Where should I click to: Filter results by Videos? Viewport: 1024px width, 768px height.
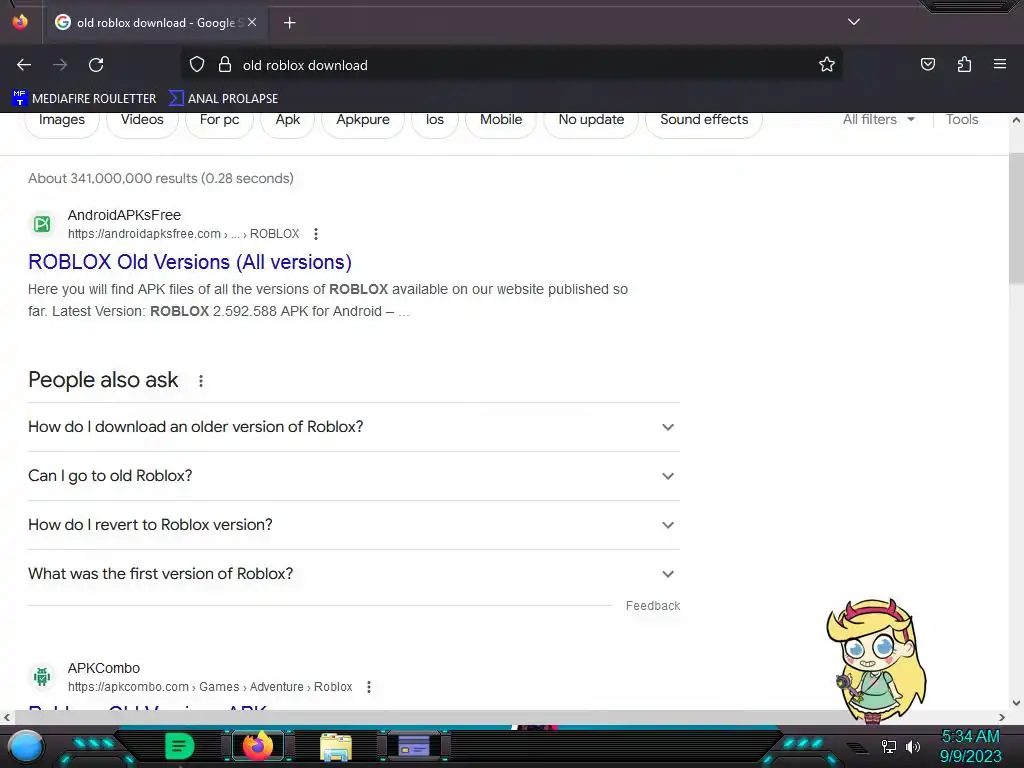[x=142, y=120]
